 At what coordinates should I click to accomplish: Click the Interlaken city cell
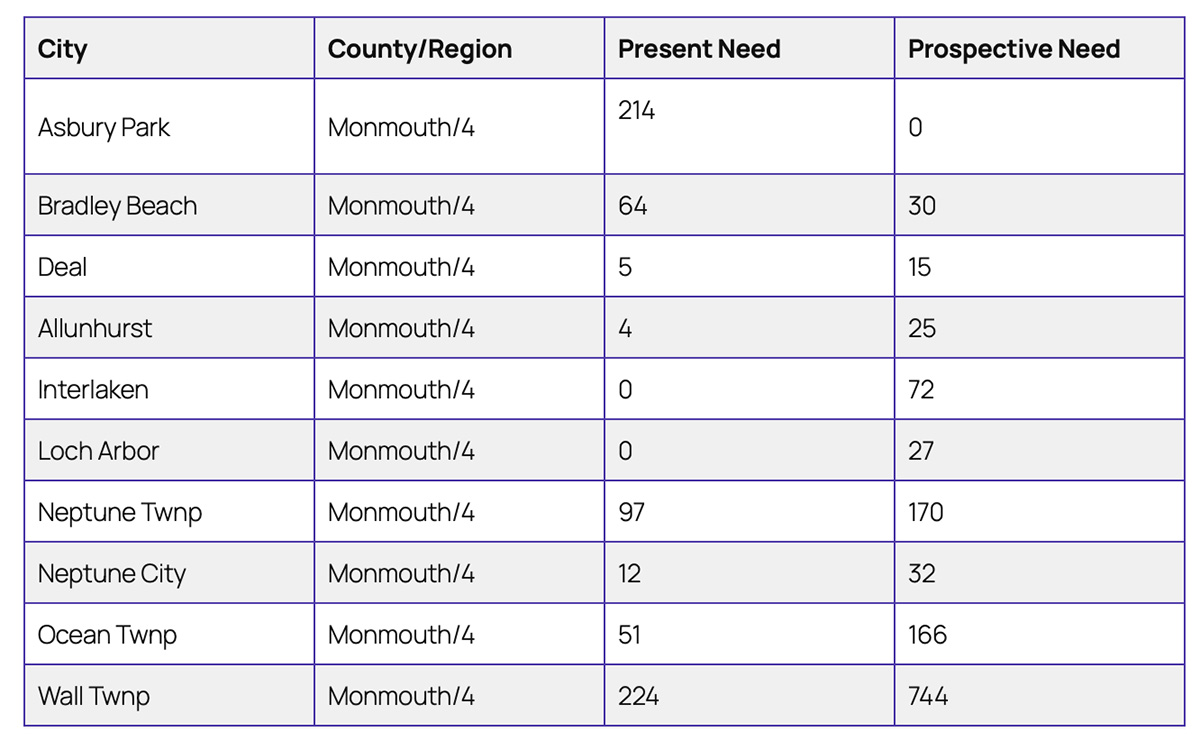click(x=93, y=389)
